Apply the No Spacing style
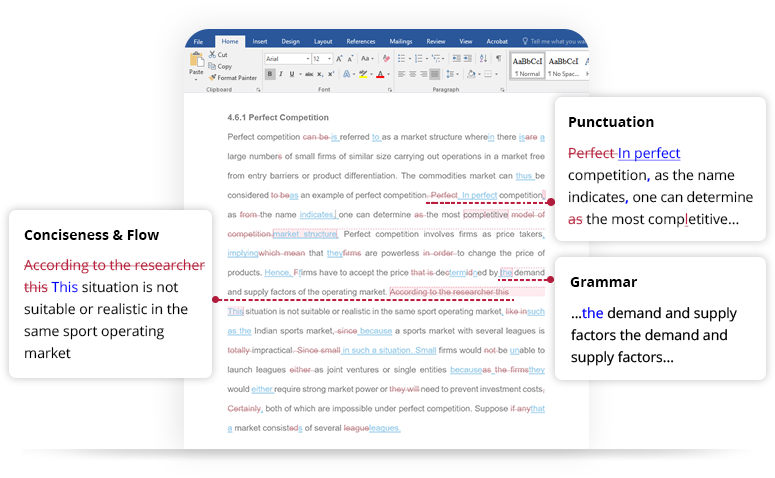Screen dimensions: 775x478 pyautogui.click(x=563, y=66)
